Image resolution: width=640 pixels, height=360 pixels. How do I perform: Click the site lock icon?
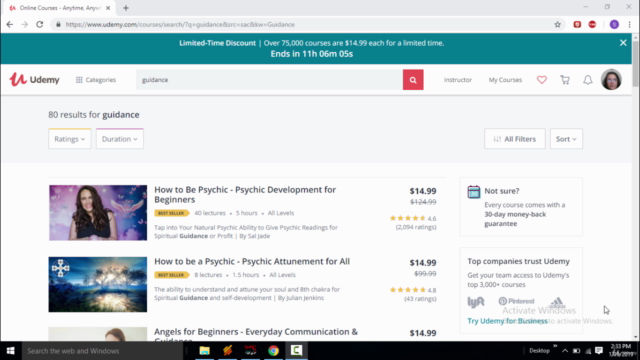[58, 24]
